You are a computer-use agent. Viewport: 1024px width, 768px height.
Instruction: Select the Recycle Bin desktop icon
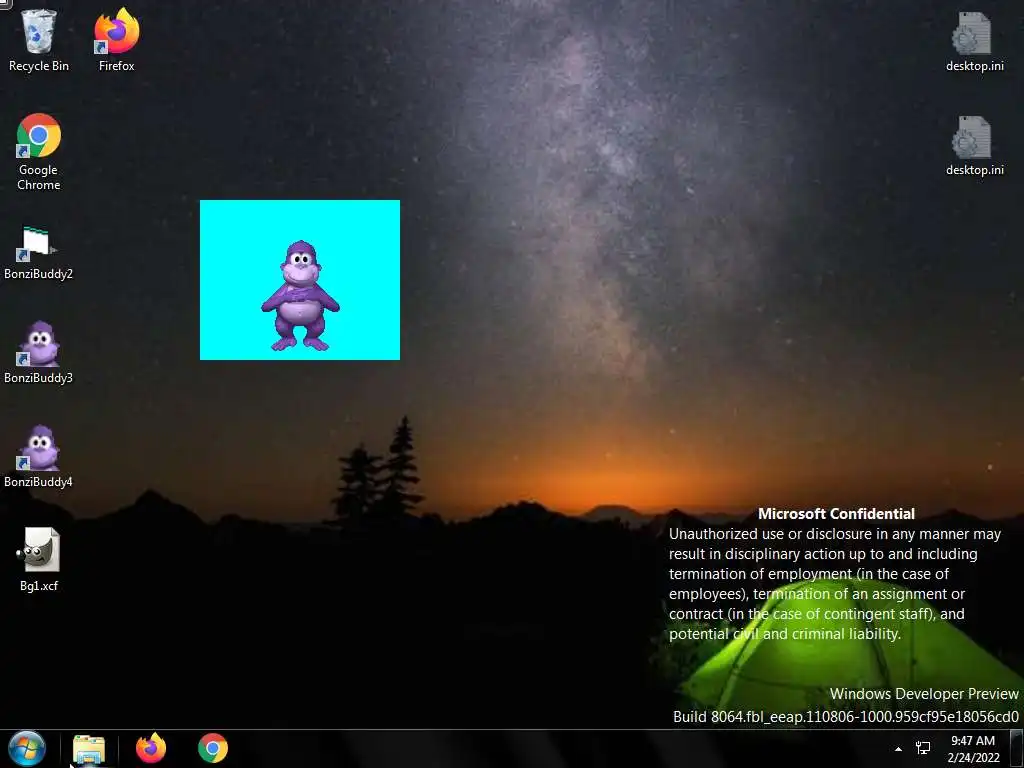point(39,40)
